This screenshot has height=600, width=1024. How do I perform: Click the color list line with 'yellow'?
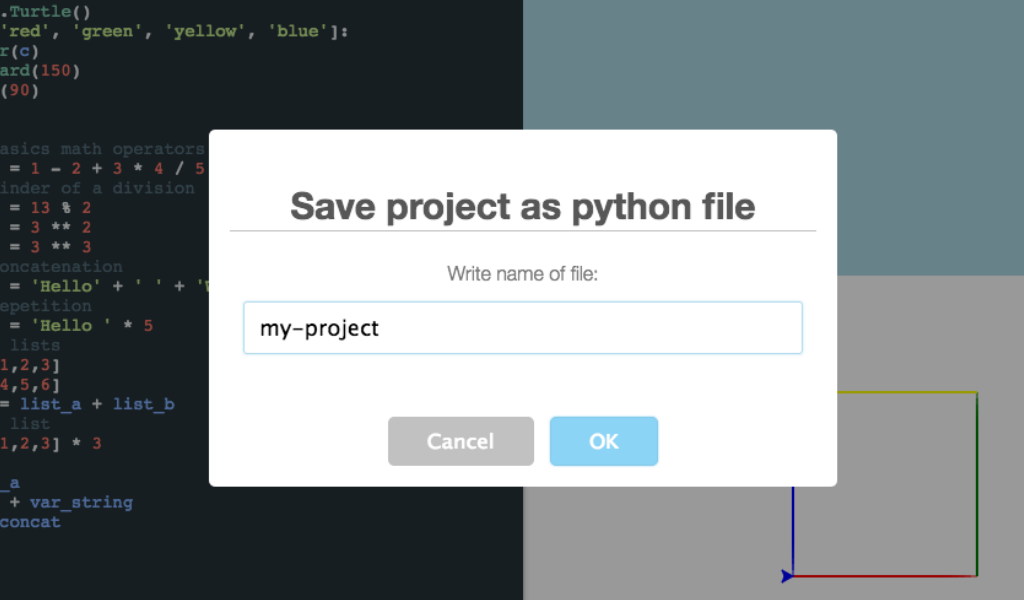(x=174, y=31)
